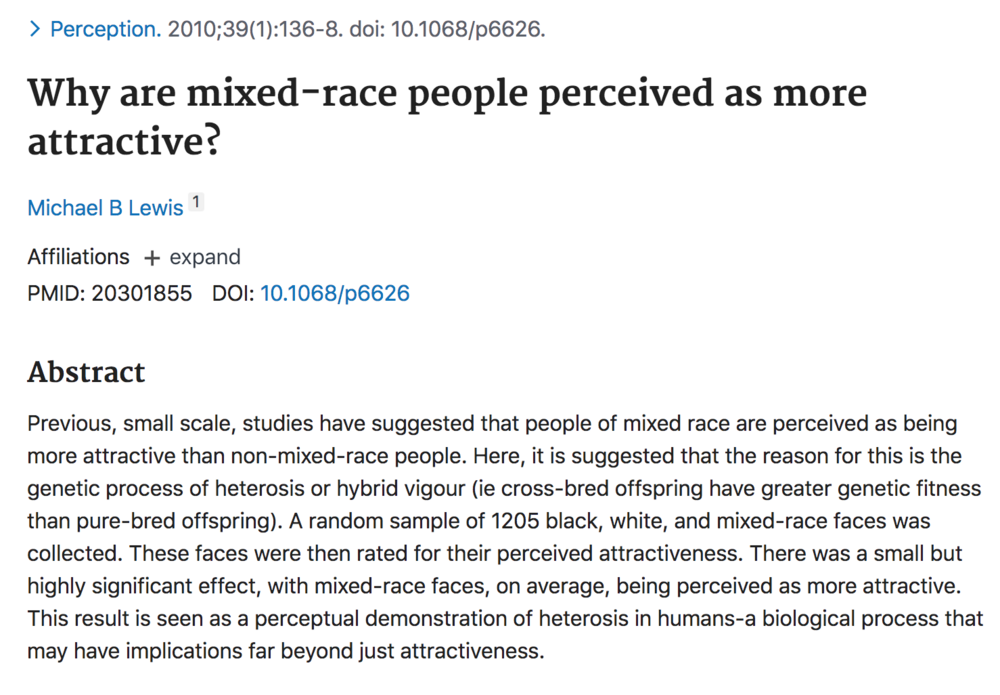Click the Abstract heading

click(86, 372)
